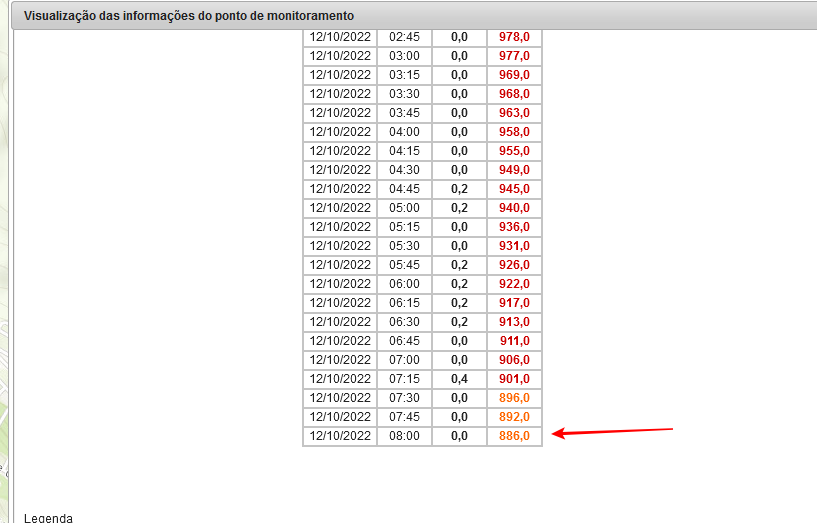Select the red 911,0 reading

(514, 341)
